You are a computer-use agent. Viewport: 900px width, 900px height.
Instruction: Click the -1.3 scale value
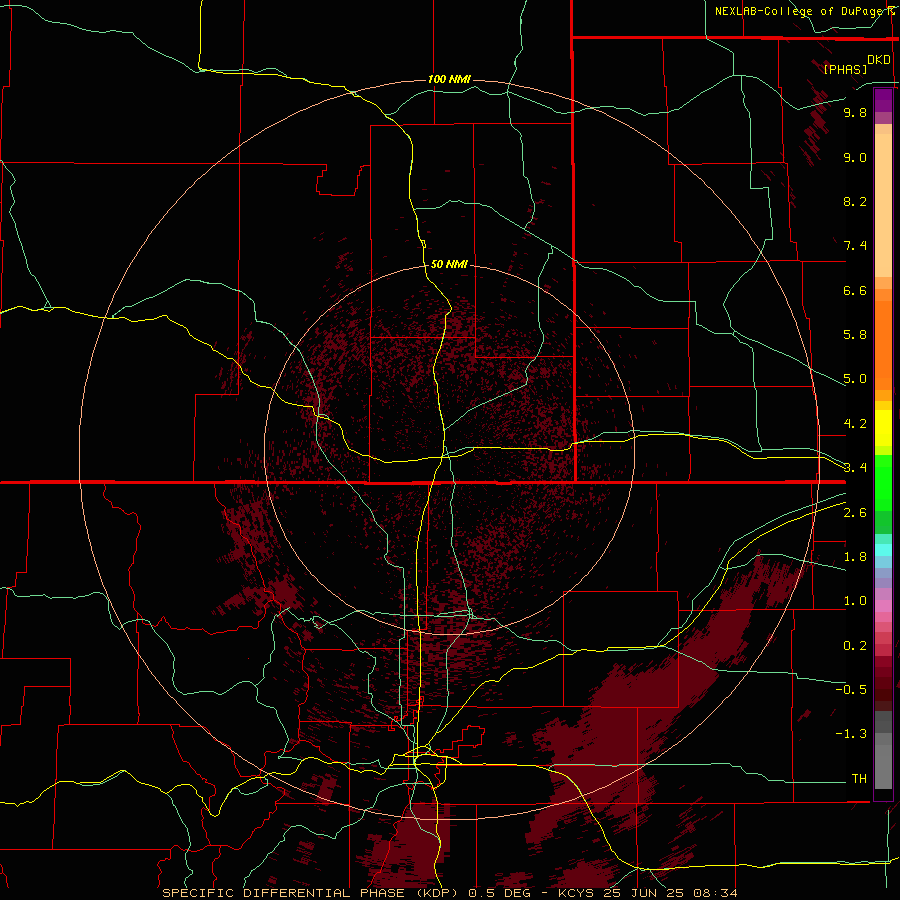pyautogui.click(x=851, y=734)
